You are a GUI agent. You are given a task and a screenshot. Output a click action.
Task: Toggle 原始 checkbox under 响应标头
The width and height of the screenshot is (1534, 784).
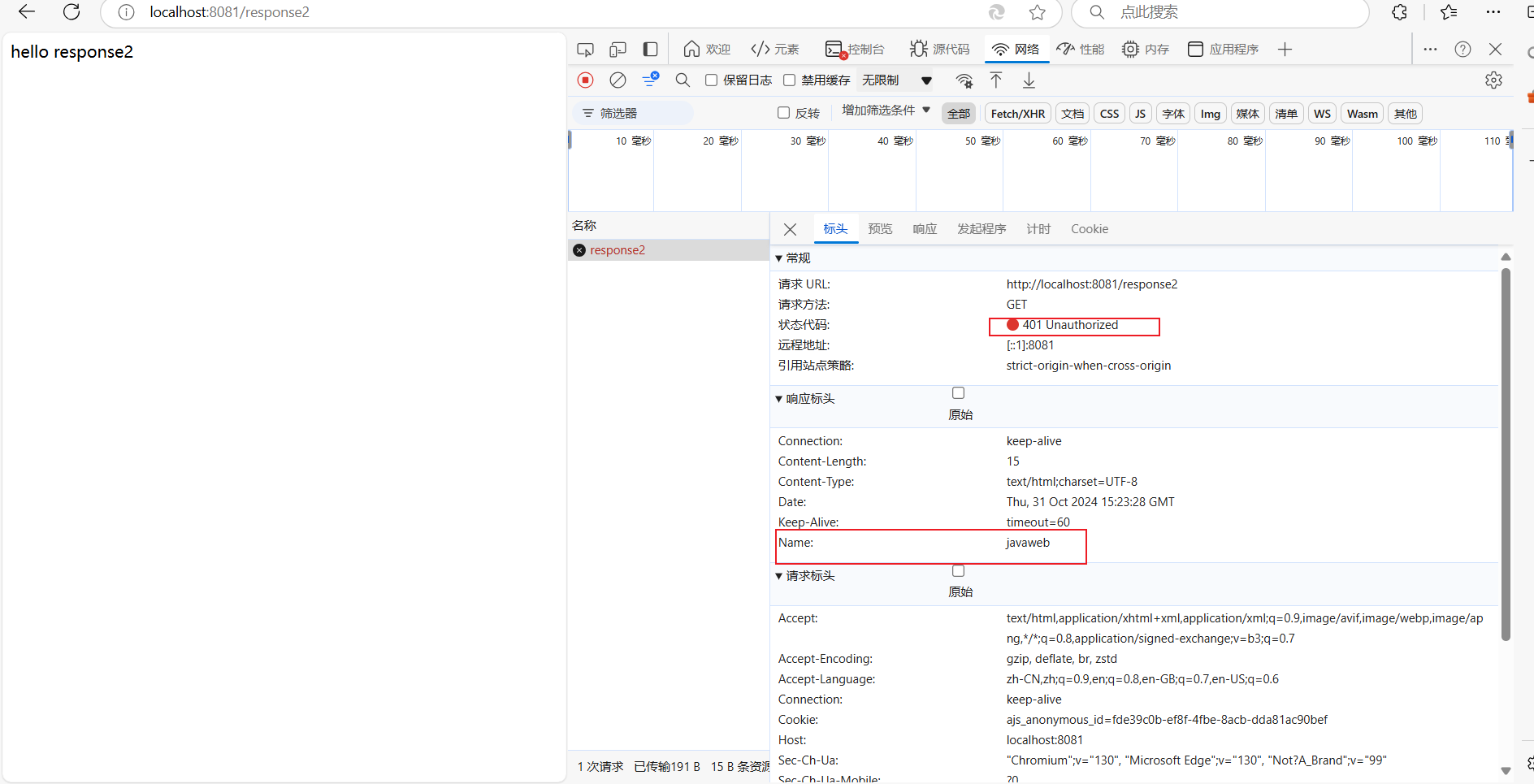[x=959, y=393]
